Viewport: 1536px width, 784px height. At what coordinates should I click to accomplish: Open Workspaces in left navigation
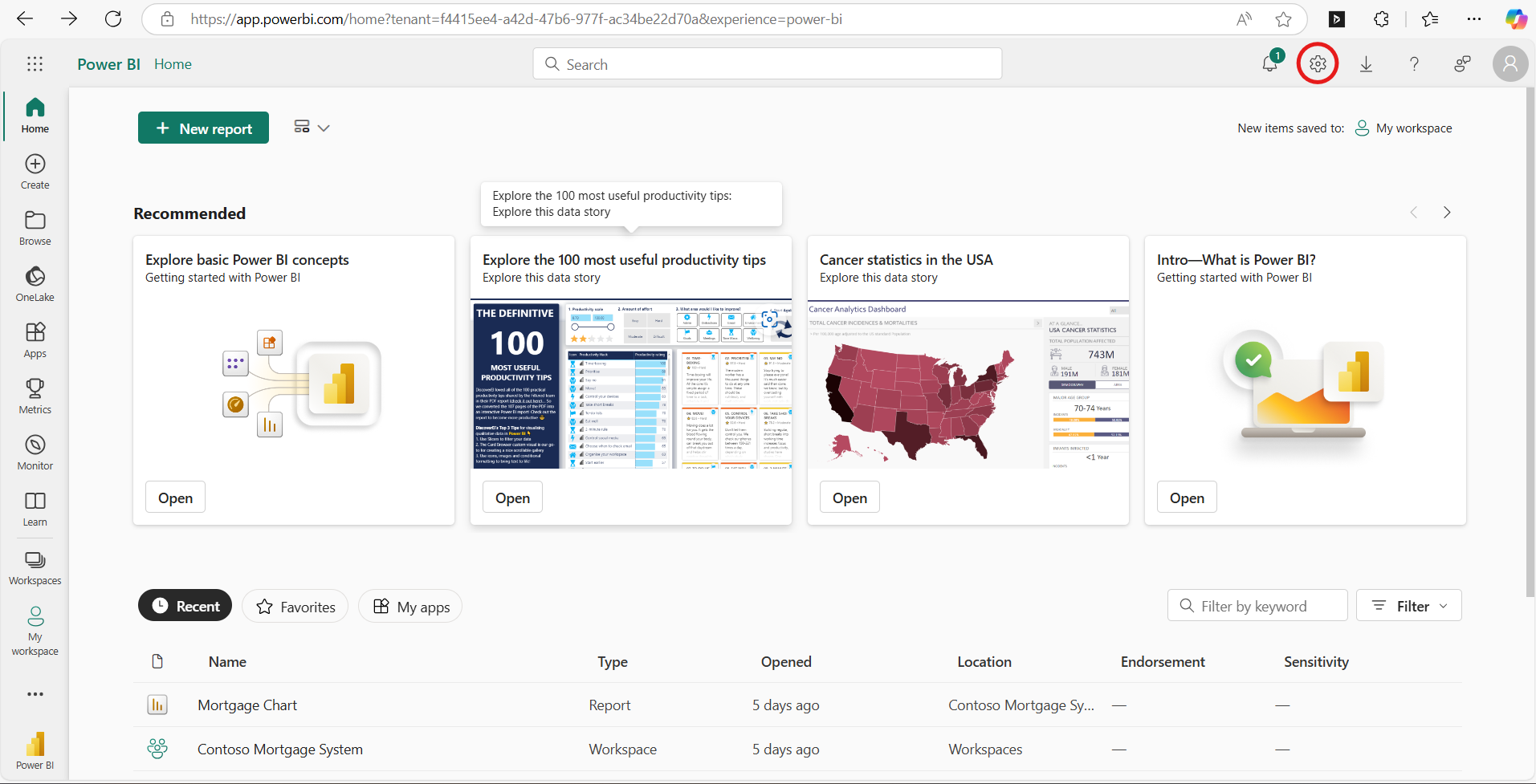pyautogui.click(x=35, y=567)
